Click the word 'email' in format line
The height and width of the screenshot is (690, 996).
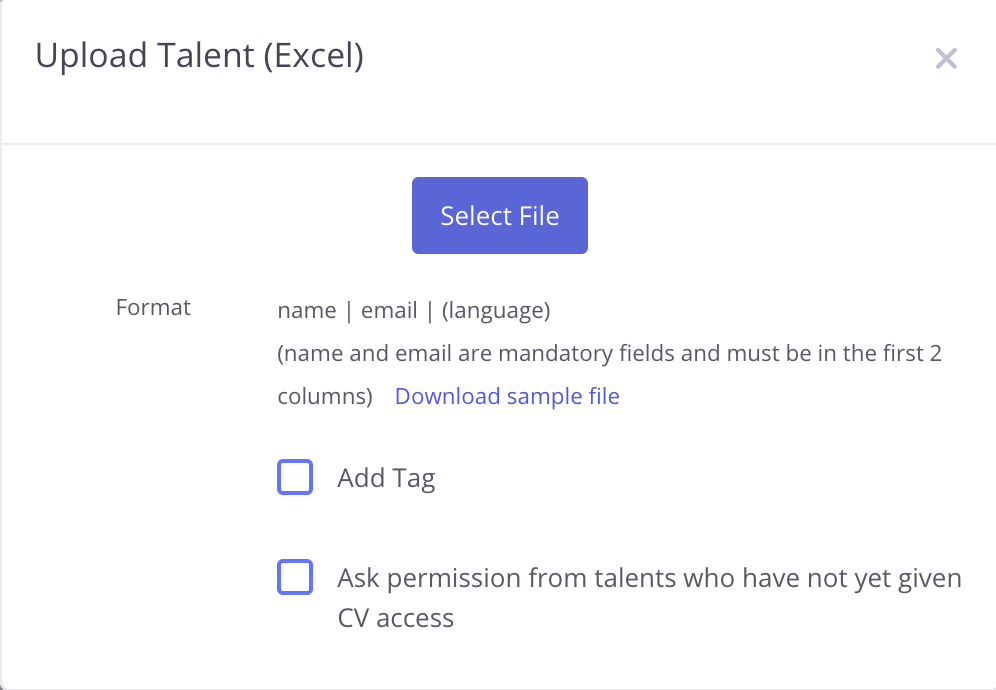(x=389, y=311)
